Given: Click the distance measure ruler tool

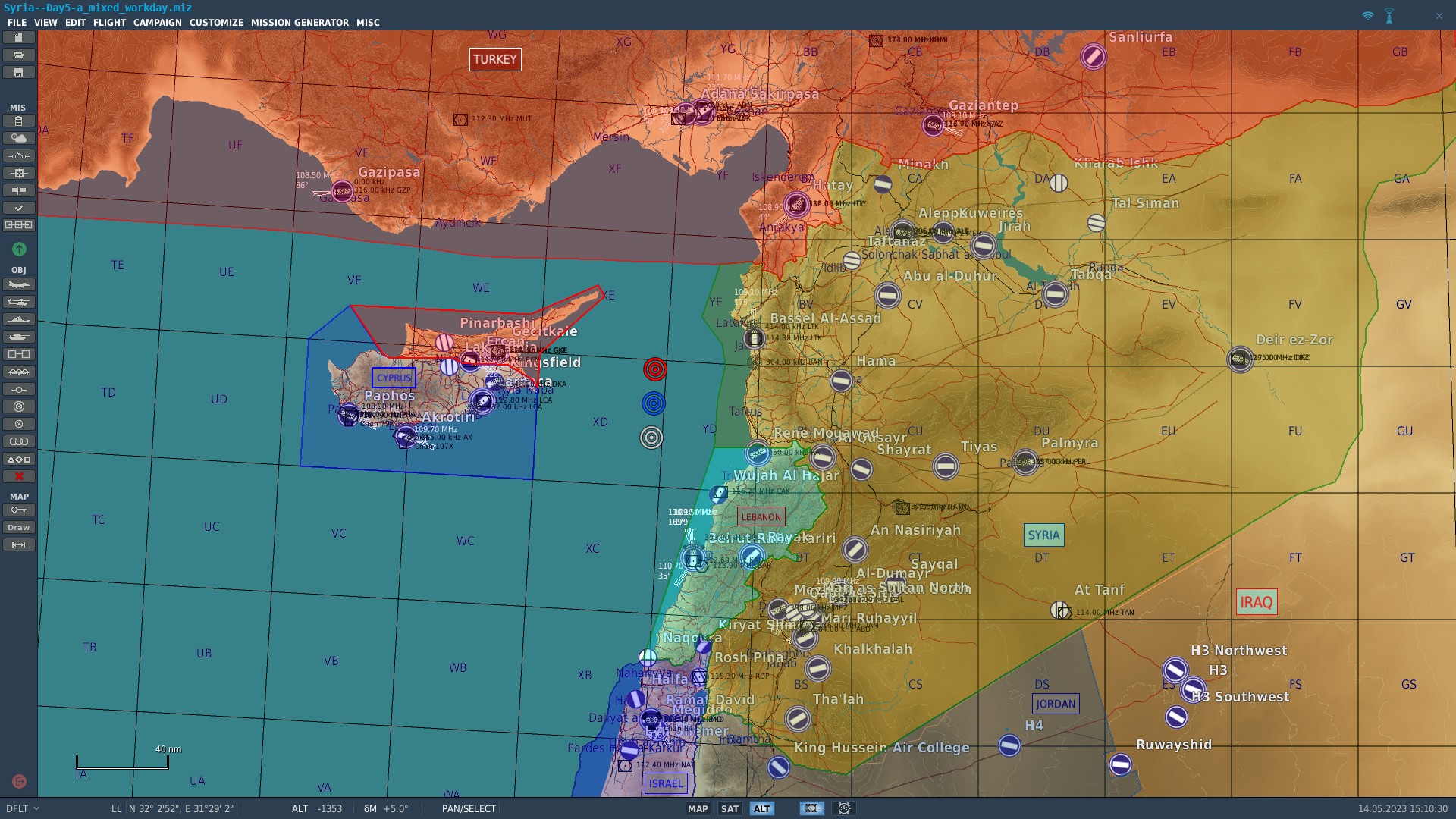Looking at the screenshot, I should coord(19,545).
